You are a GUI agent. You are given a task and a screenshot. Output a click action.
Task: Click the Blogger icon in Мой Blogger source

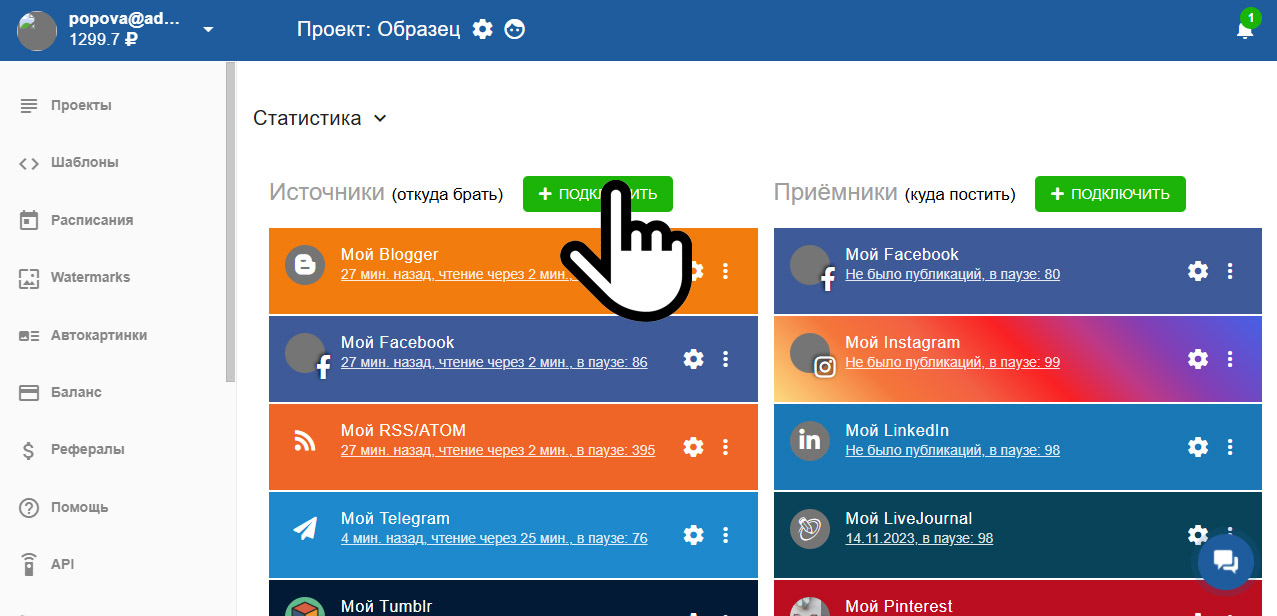click(305, 265)
